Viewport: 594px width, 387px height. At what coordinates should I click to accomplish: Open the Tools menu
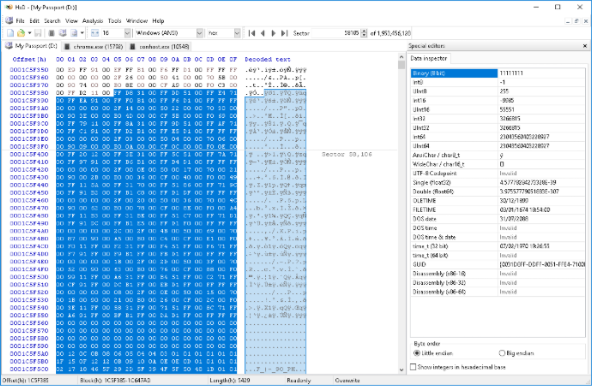pyautogui.click(x=114, y=21)
